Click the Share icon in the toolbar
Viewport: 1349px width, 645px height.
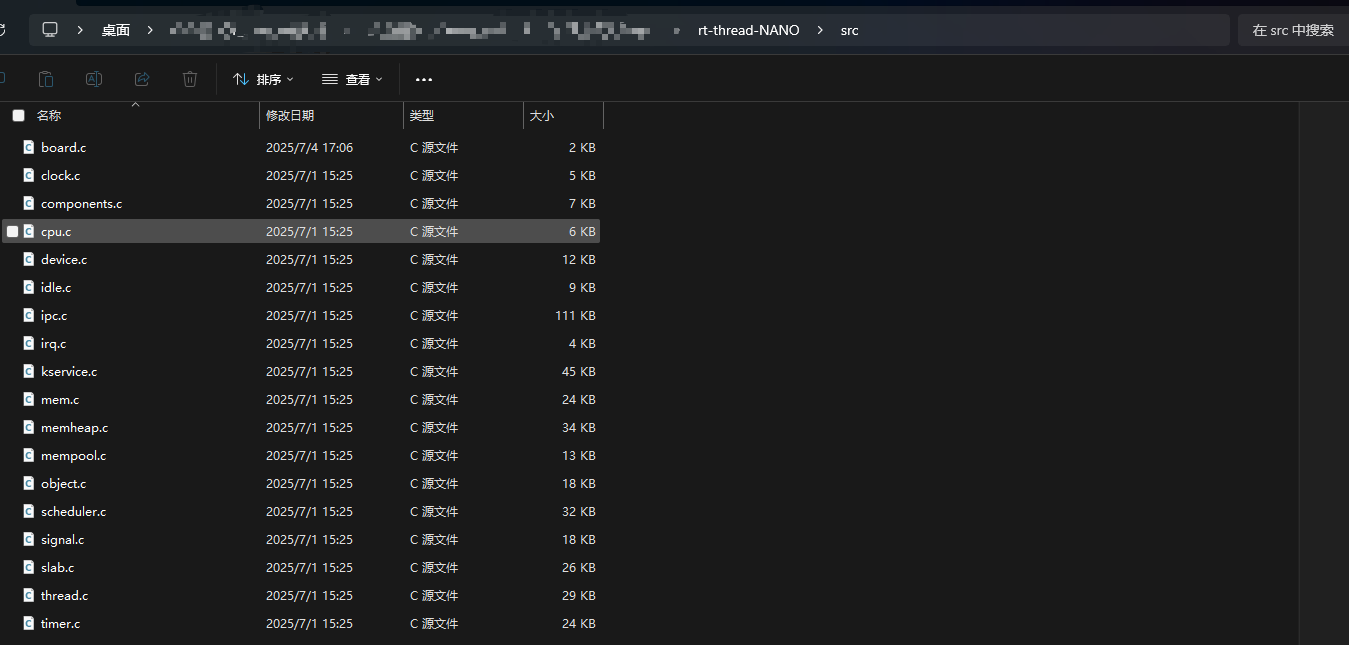142,79
